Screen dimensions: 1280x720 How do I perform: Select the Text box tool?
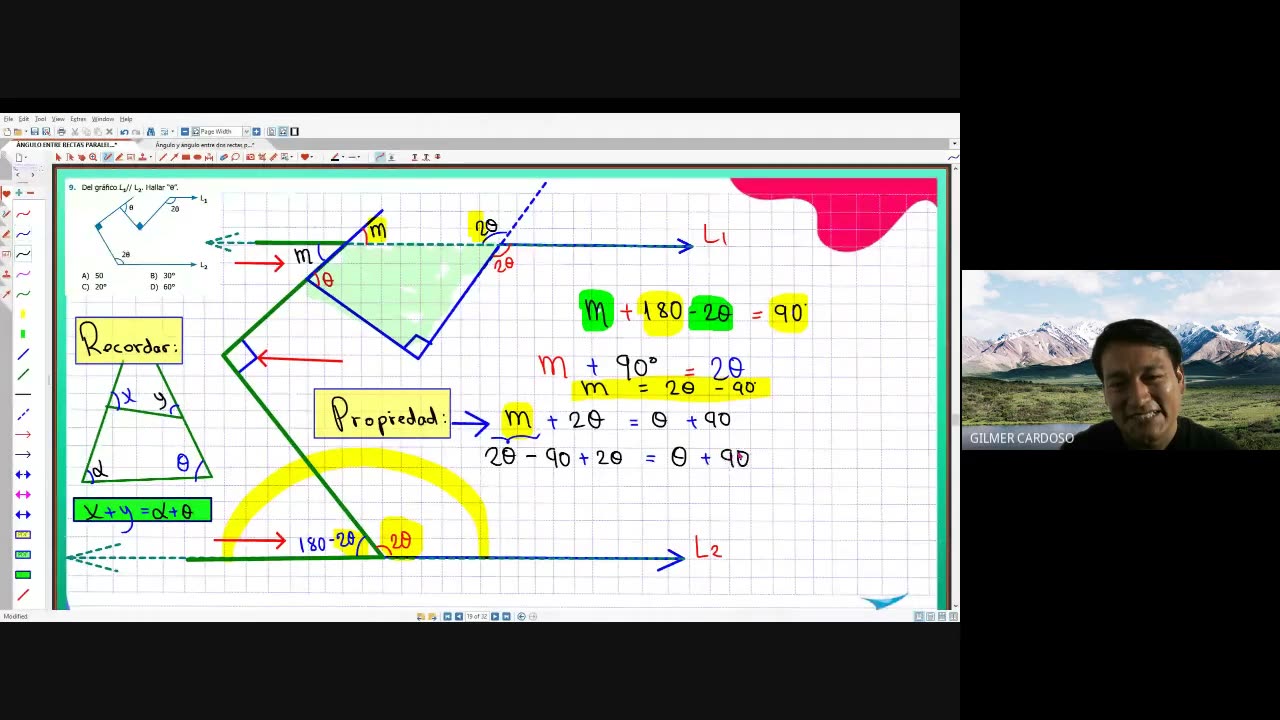[131, 157]
